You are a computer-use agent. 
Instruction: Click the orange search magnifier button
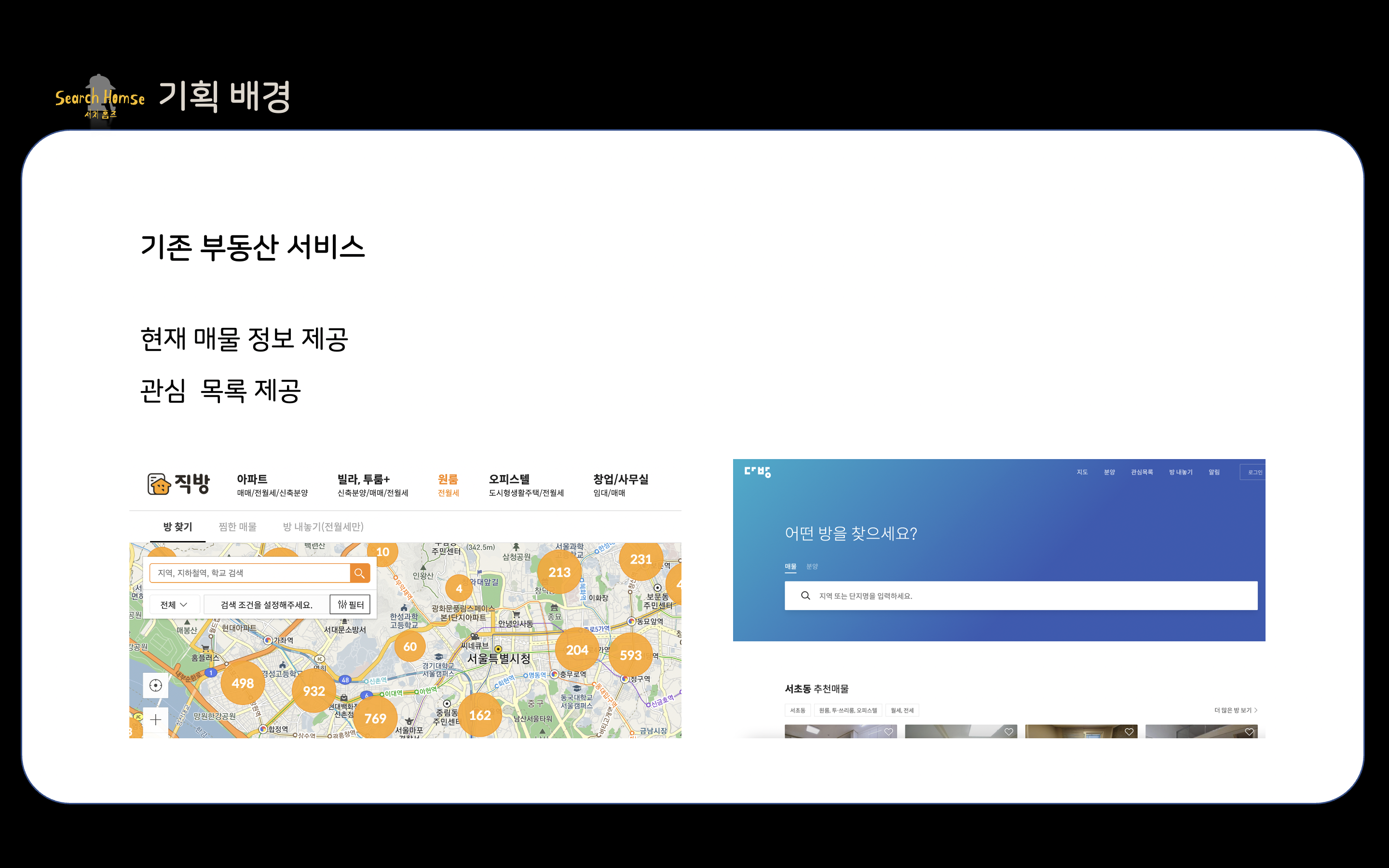click(x=360, y=573)
